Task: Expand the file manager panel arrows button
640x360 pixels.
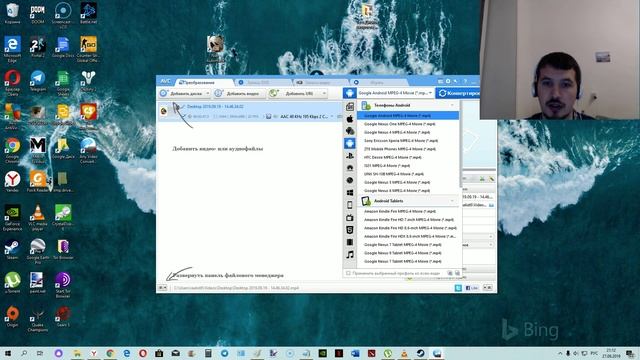Action: (162, 288)
